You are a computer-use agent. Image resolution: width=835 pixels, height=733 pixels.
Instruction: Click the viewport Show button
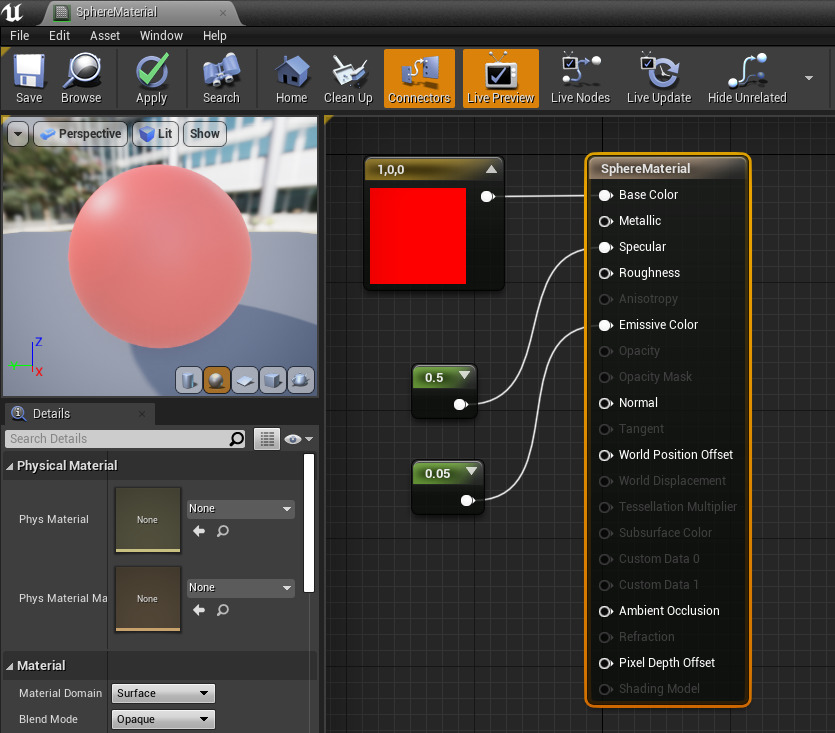pyautogui.click(x=204, y=134)
